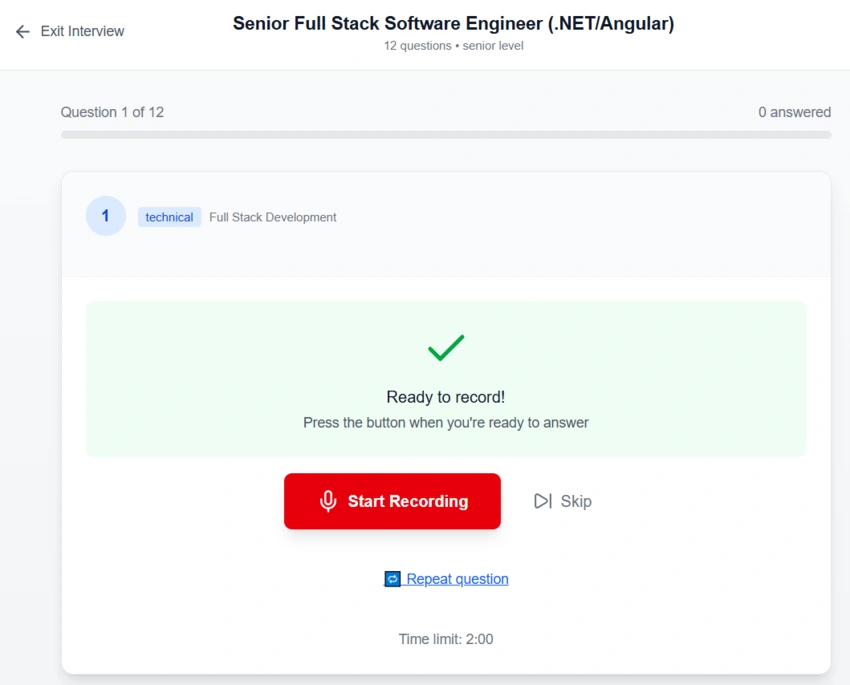
Task: Click the question number 1 circle
Action: tap(106, 216)
